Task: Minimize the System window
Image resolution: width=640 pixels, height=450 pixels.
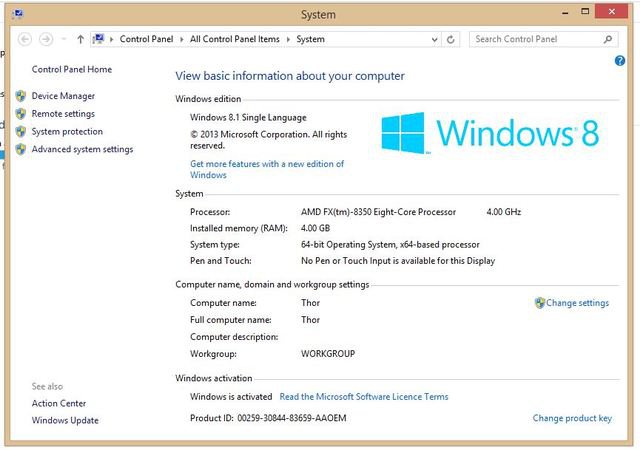Action: [565, 12]
